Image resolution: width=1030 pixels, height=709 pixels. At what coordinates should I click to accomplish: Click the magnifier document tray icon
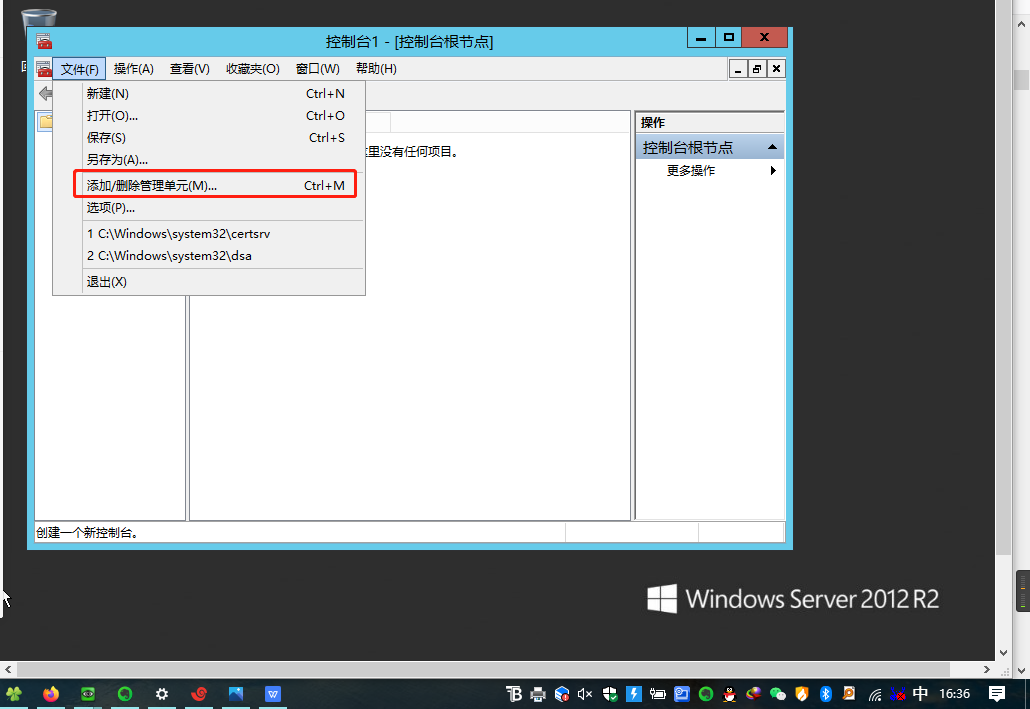tap(849, 693)
